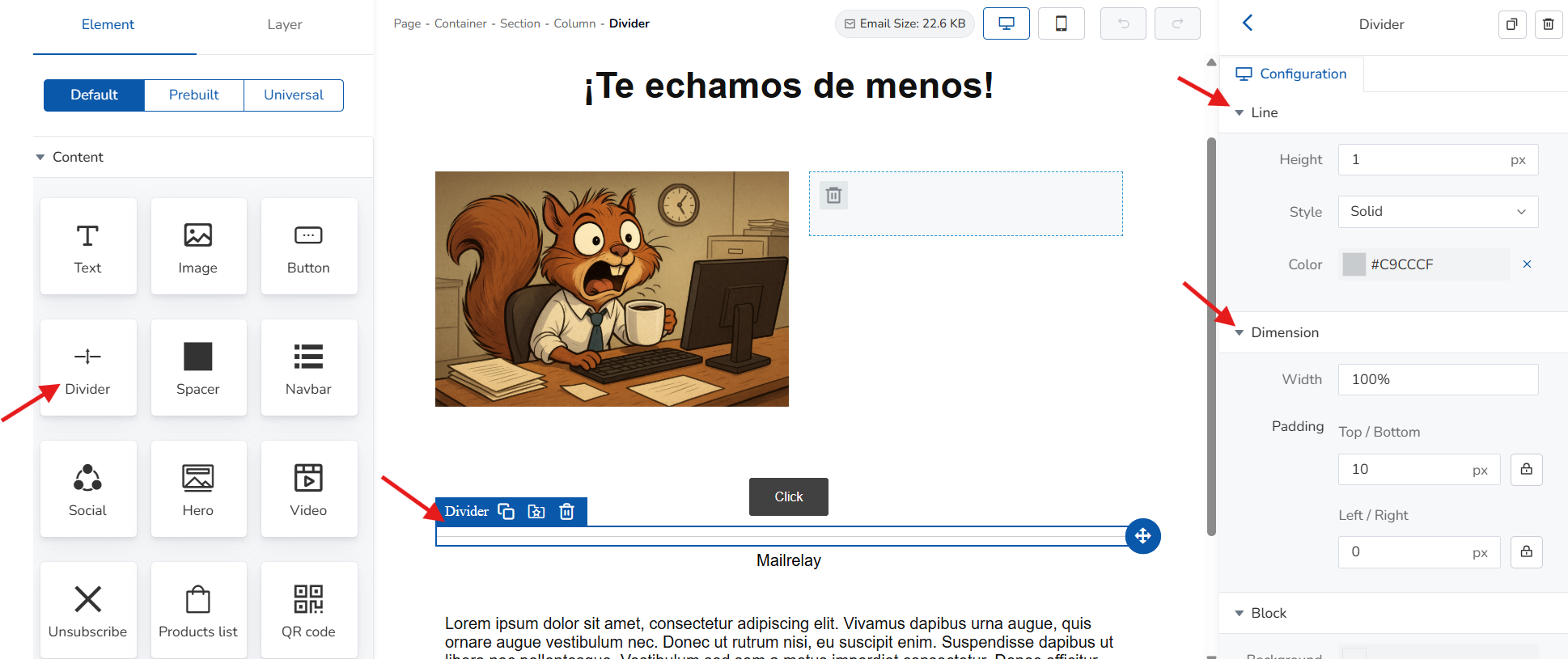Screen dimensions: 1568x659
Task: Click the Width input field
Action: 1439,379
